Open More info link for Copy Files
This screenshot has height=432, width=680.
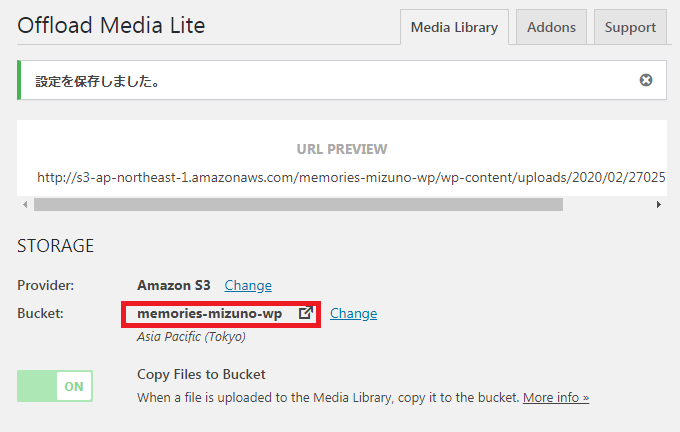556,397
